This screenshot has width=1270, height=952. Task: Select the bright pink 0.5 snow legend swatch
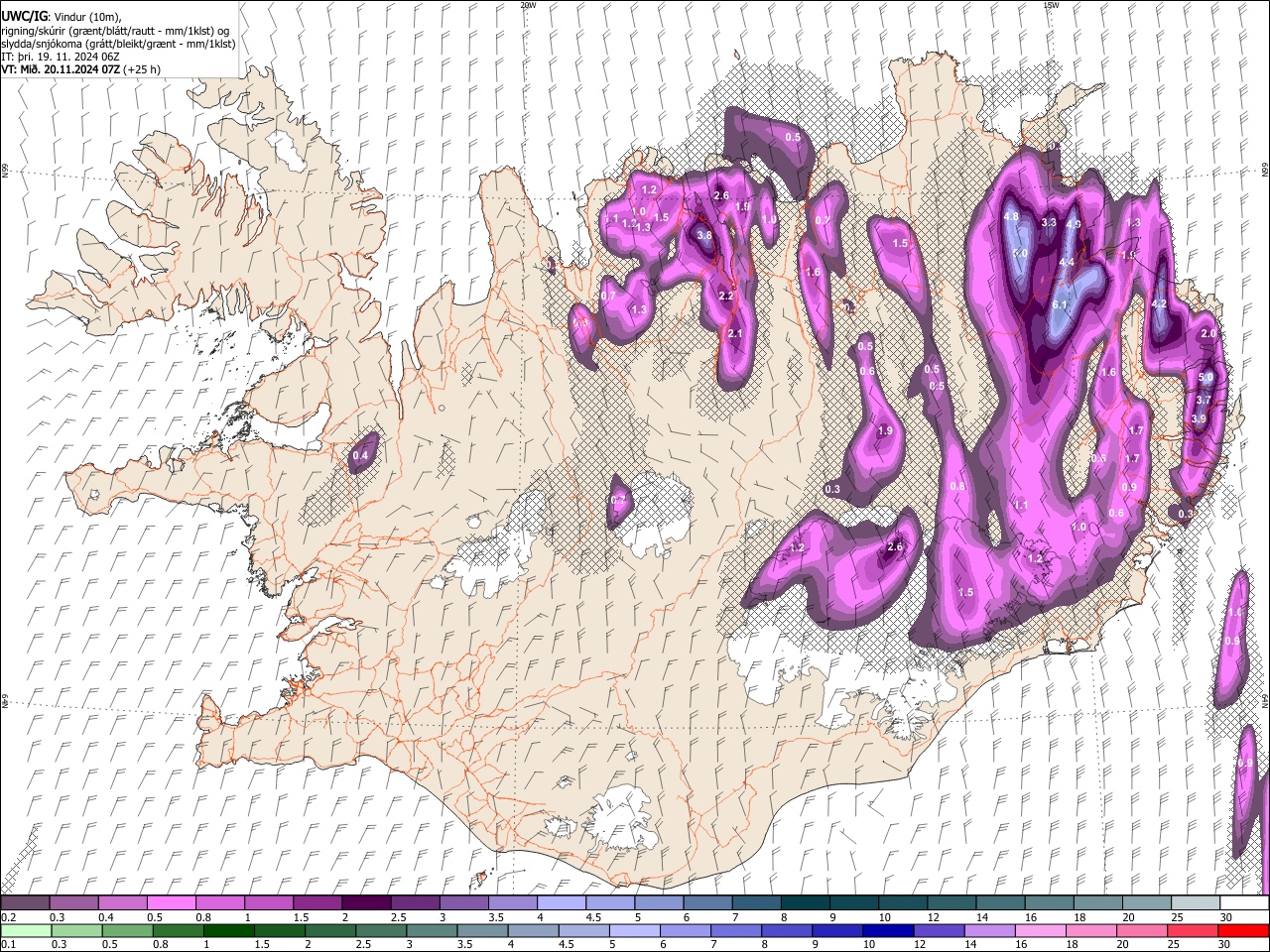(171, 903)
